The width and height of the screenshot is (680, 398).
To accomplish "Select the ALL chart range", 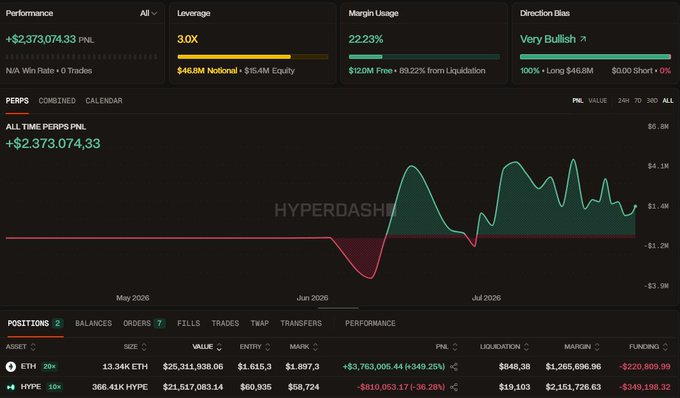I will (668, 101).
